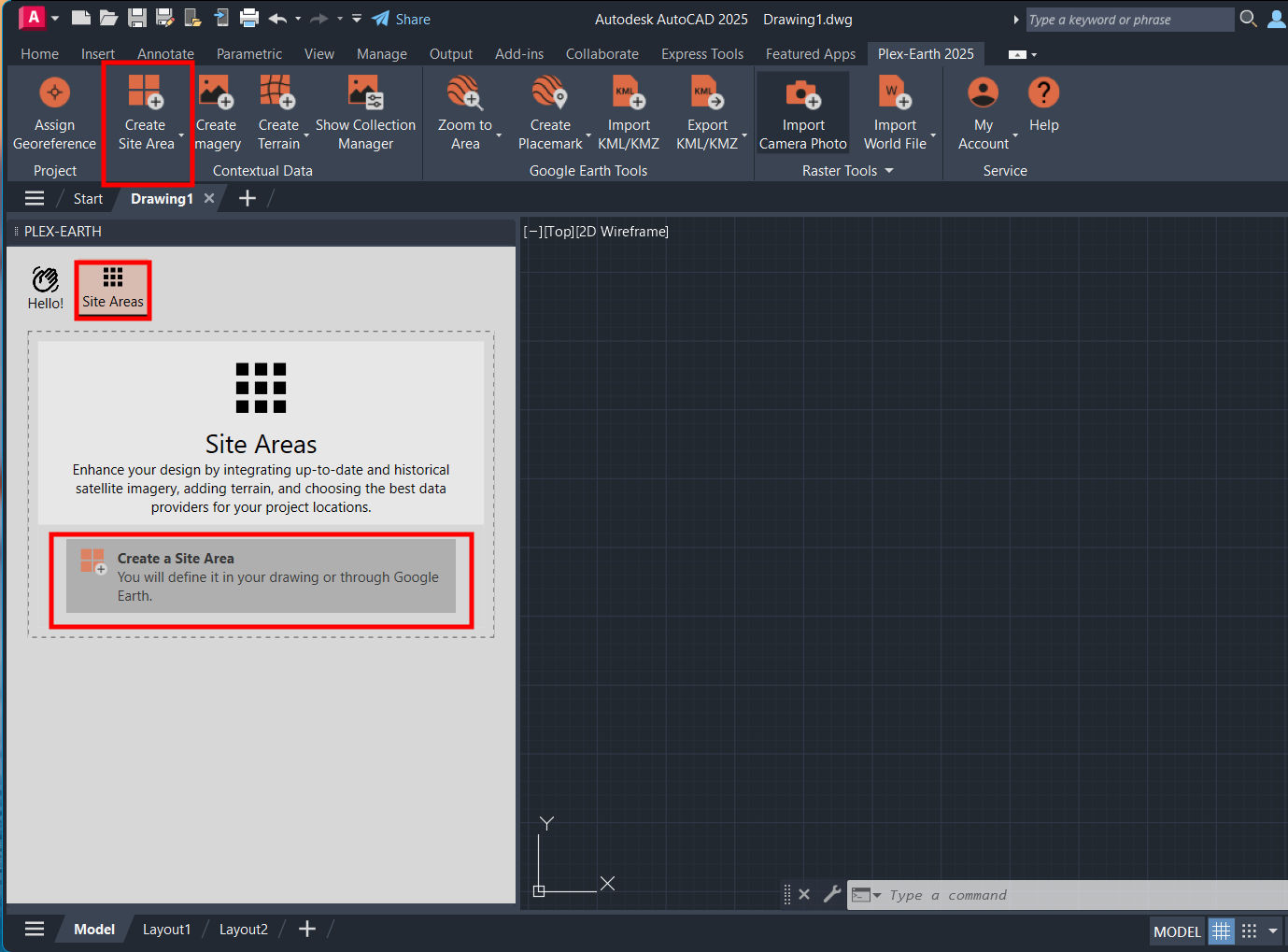Screen dimensions: 1288x952
Task: Select the Collaborate ribbon tab
Action: [x=602, y=54]
